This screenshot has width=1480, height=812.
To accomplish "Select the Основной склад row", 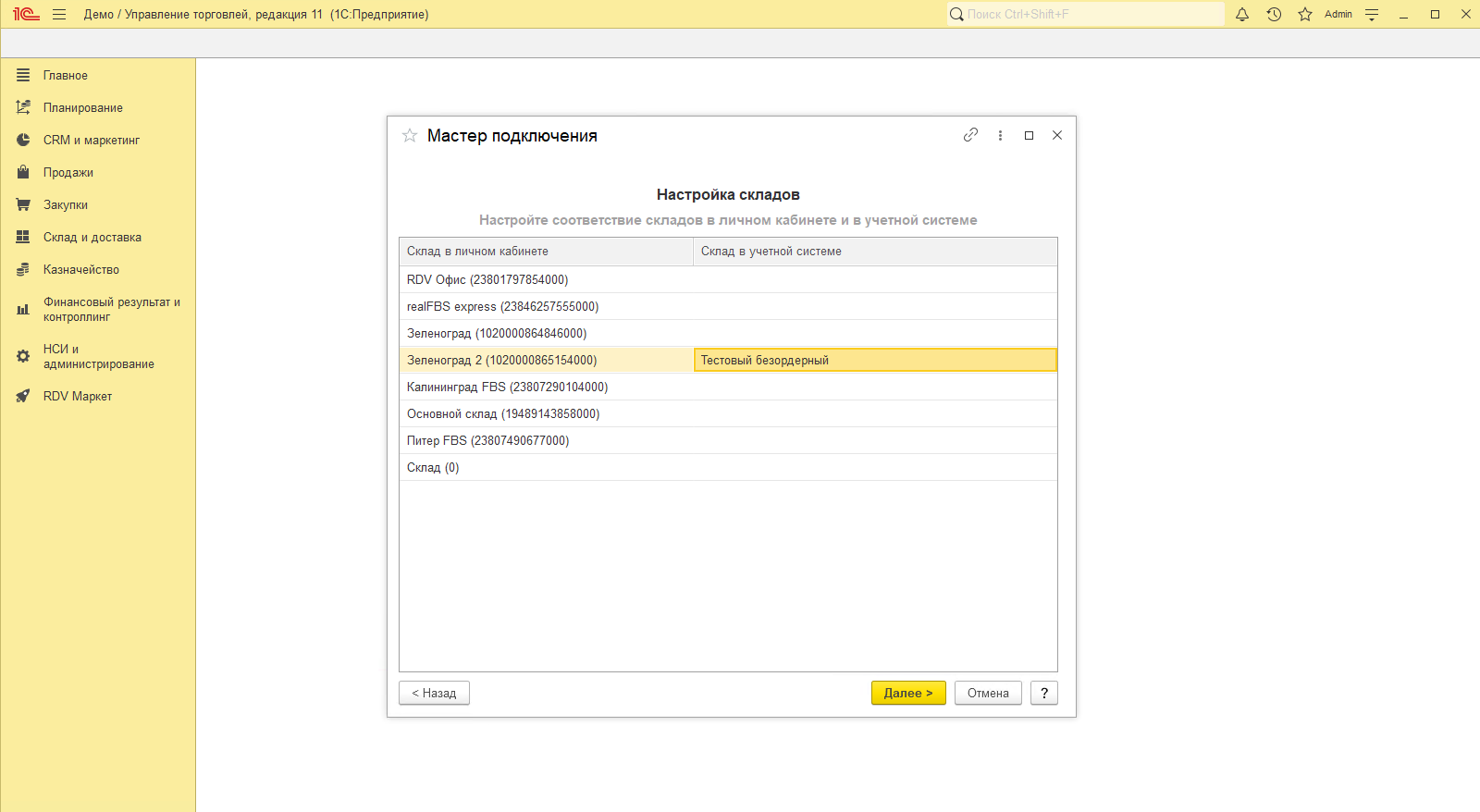I will point(503,414).
